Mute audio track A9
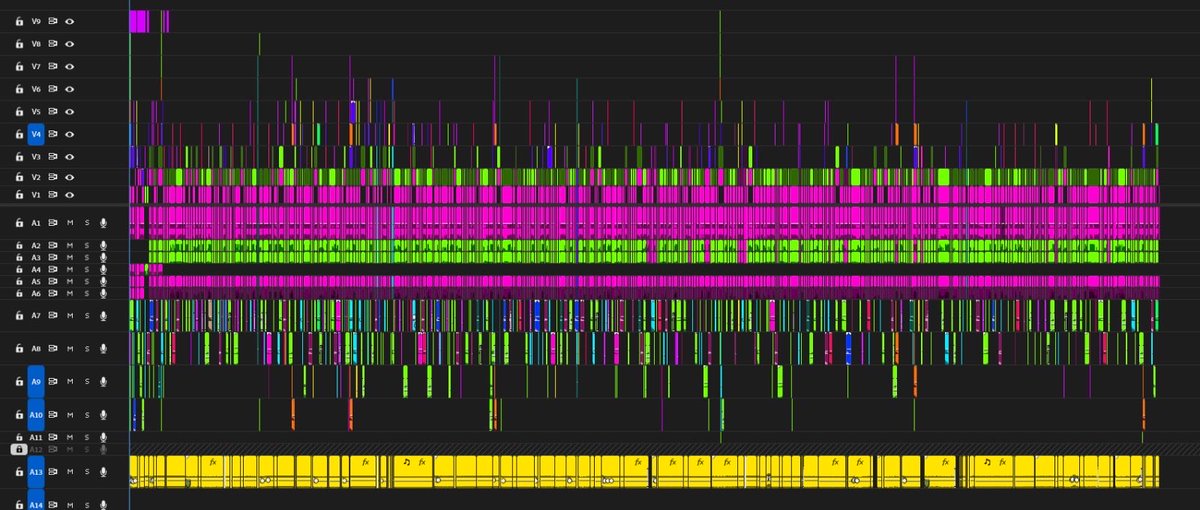Viewport: 1200px width, 510px height. click(x=70, y=381)
